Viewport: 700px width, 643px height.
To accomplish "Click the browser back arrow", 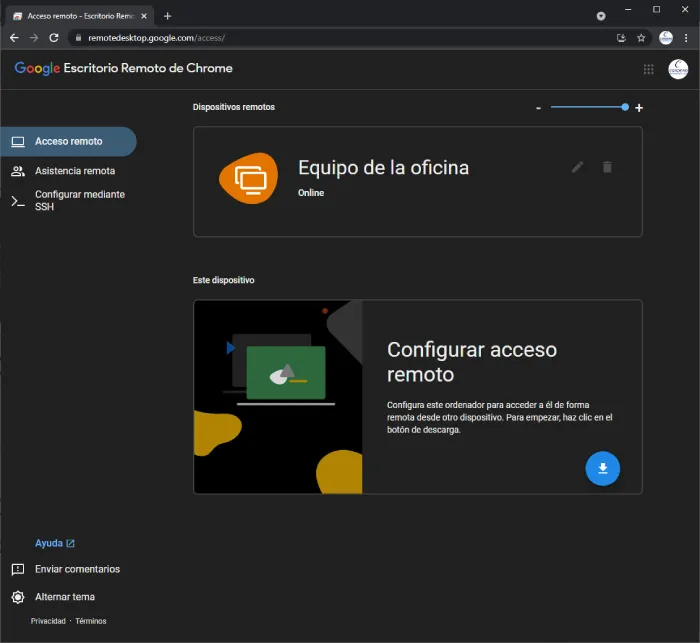I will coord(14,38).
